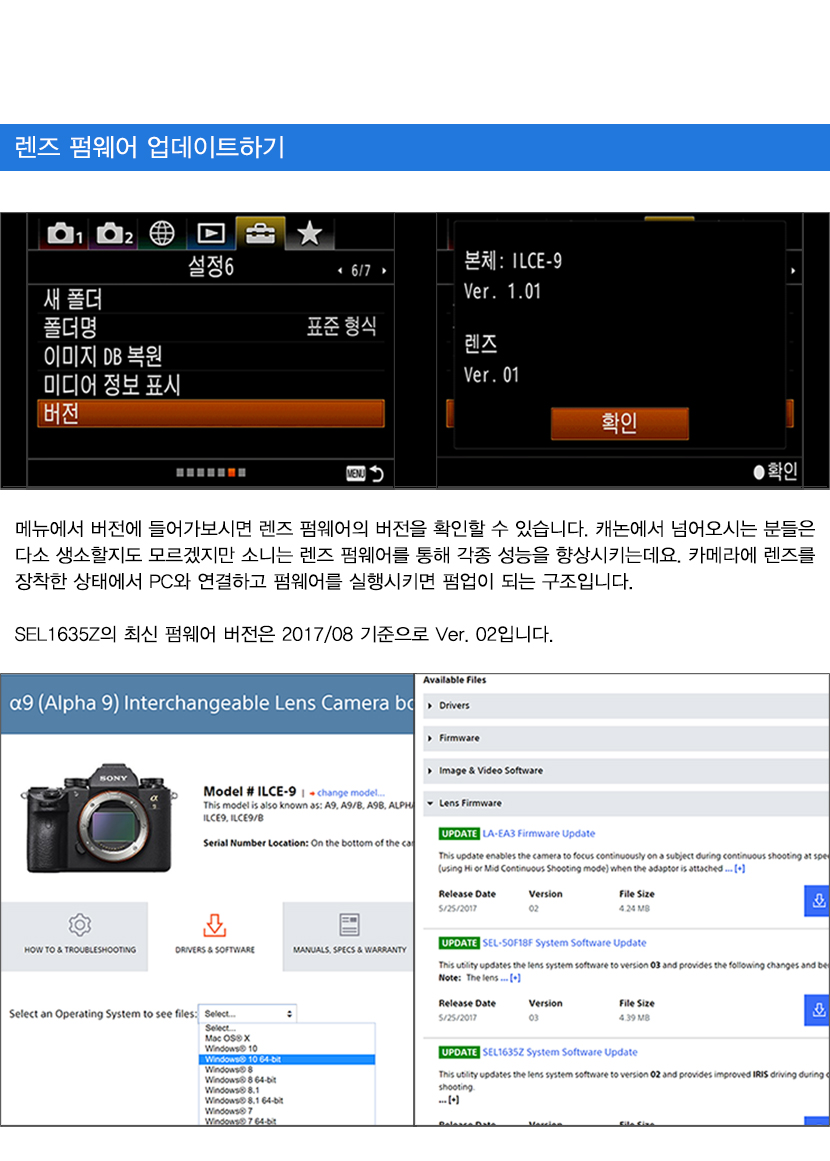Open the playback tab icon
The height and width of the screenshot is (1161, 830).
(211, 233)
